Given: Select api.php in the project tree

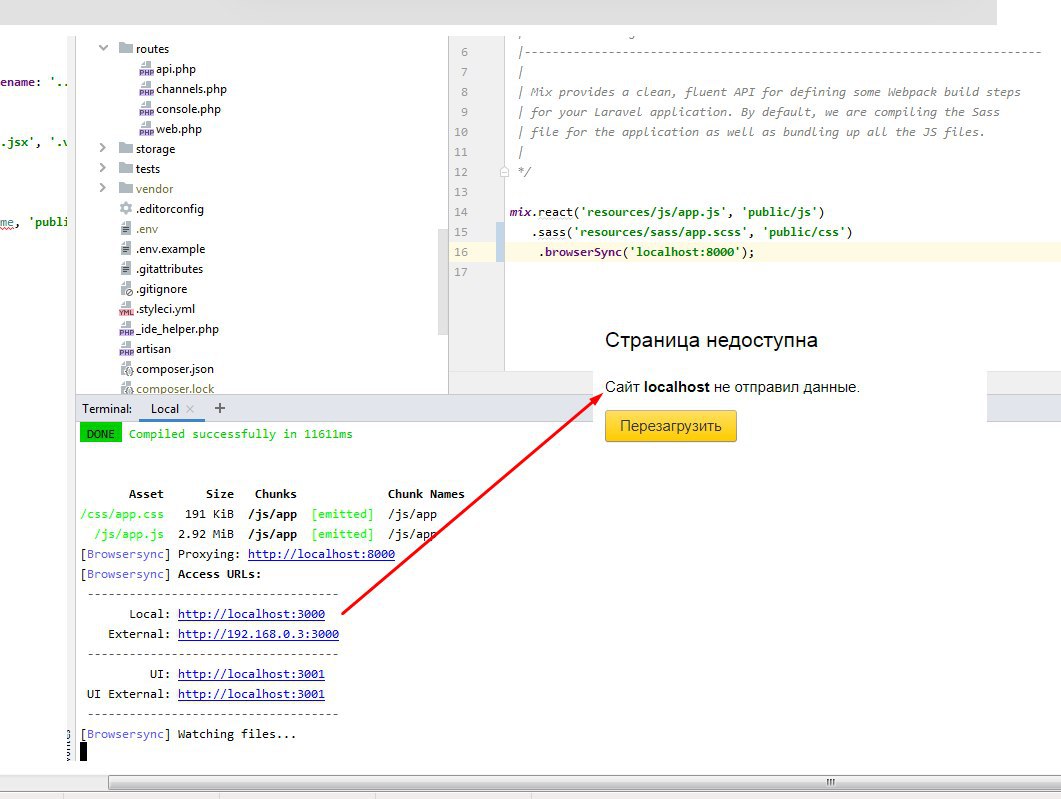Looking at the screenshot, I should (176, 69).
